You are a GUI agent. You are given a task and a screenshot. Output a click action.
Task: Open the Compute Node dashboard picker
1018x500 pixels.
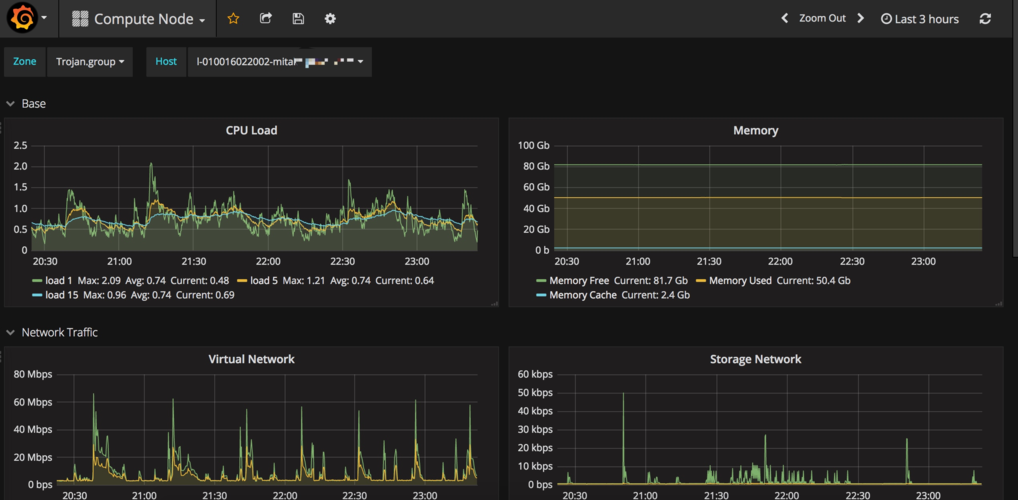click(139, 19)
